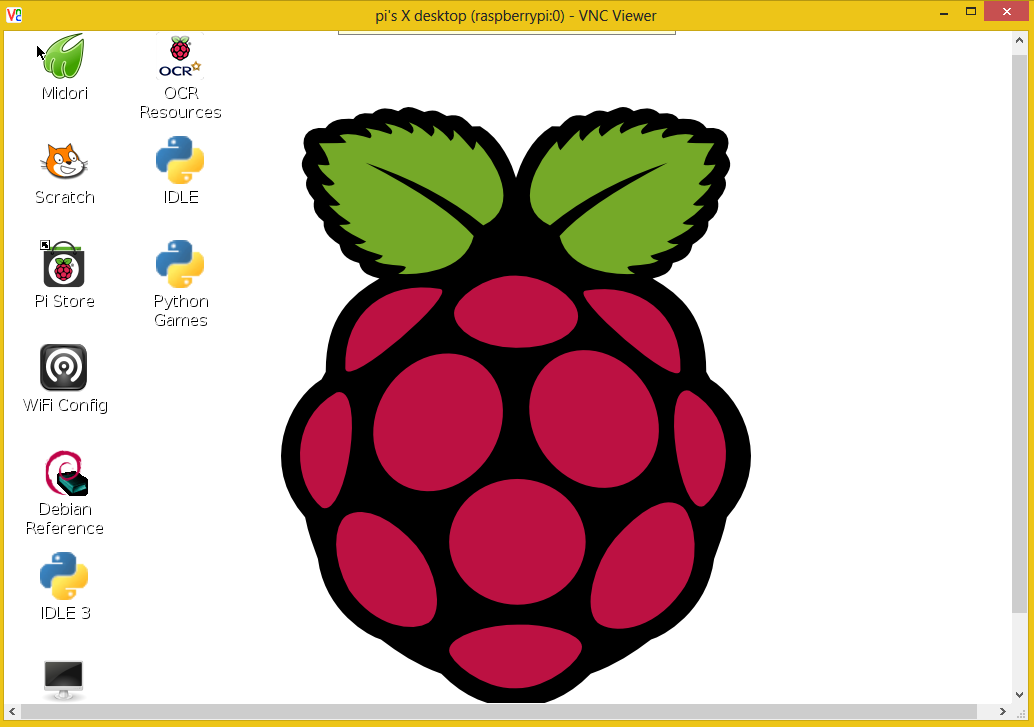
Task: Launch the IDLE 3 desktop icon
Action: (x=64, y=576)
